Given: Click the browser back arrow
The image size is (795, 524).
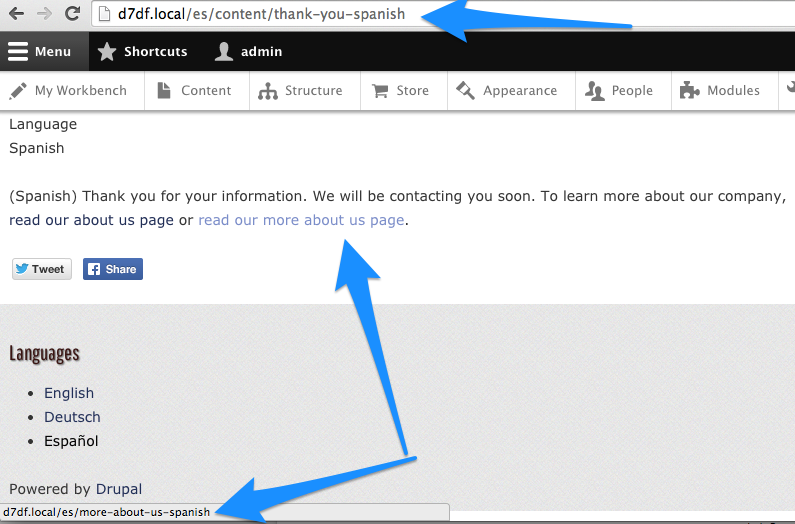Looking at the screenshot, I should click(x=17, y=14).
